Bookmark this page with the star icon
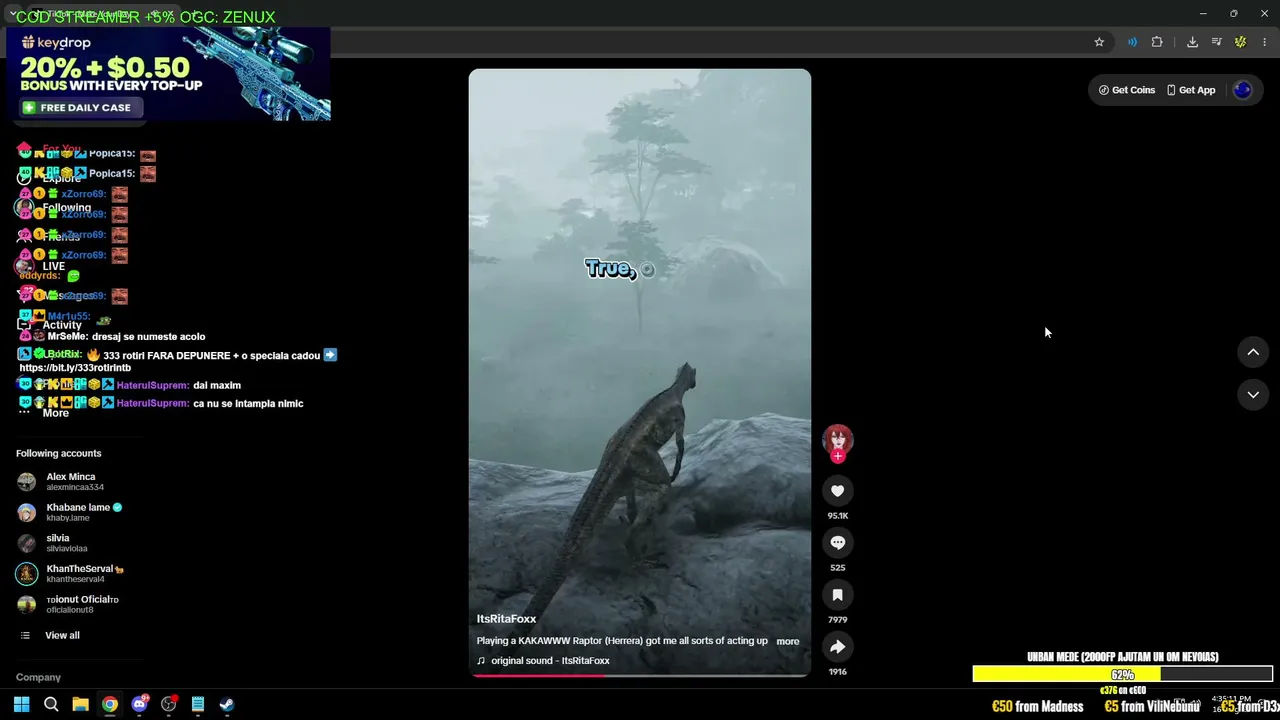The image size is (1280, 720). click(x=1099, y=42)
